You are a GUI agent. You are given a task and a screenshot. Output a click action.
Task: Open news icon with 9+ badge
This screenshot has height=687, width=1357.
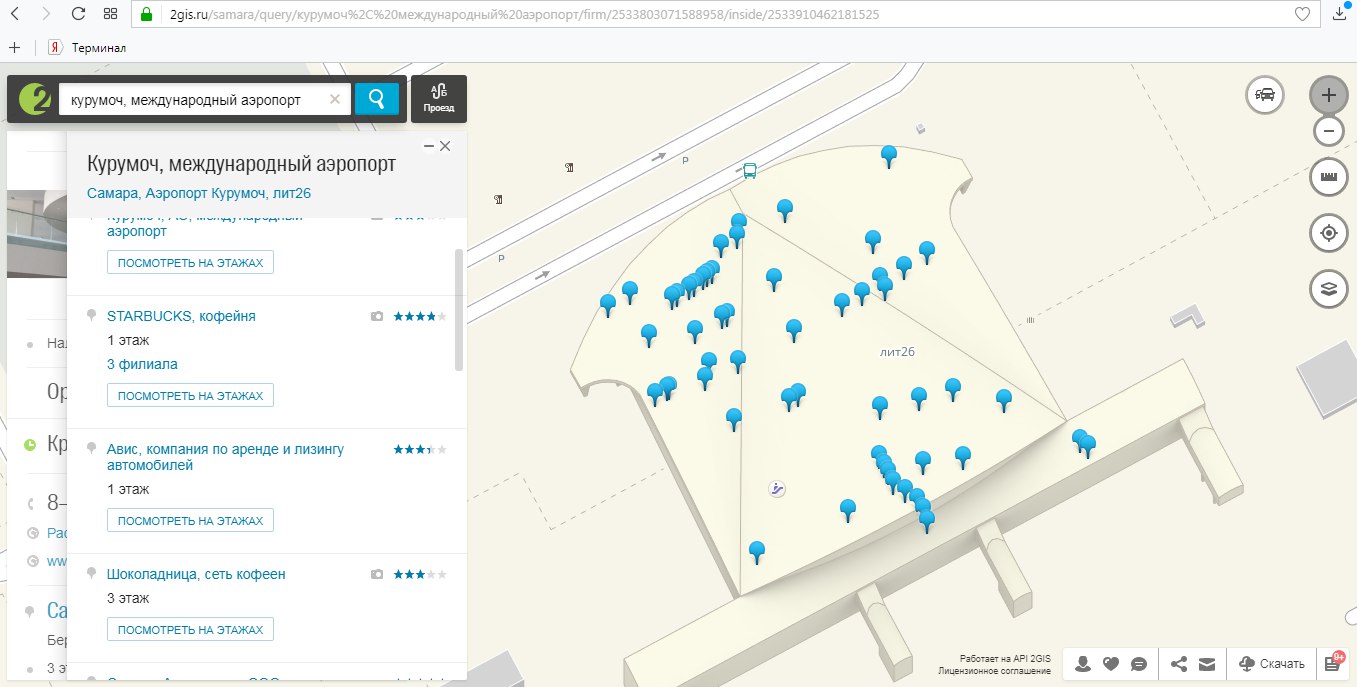click(1335, 662)
